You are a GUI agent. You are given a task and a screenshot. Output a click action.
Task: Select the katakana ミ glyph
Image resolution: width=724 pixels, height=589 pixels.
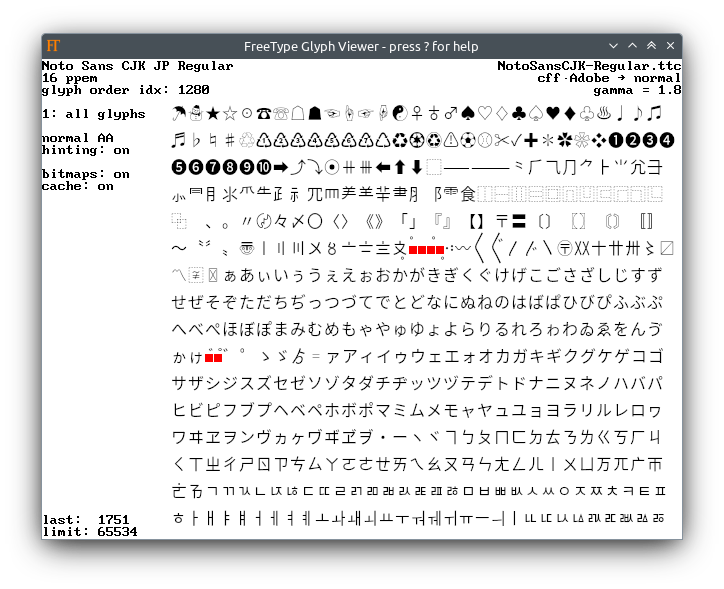point(400,410)
